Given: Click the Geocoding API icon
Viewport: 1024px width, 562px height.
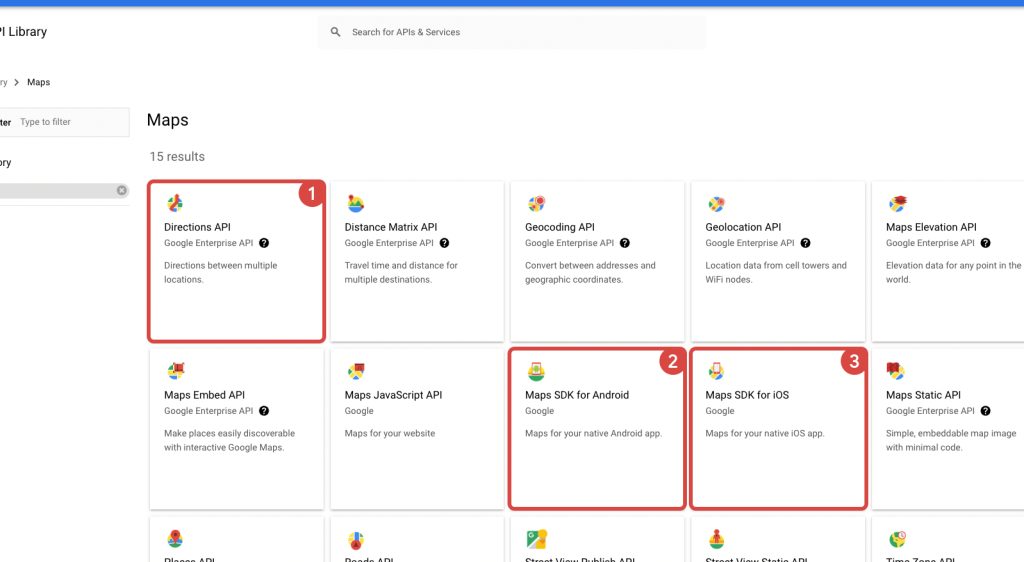Looking at the screenshot, I should pyautogui.click(x=536, y=204).
